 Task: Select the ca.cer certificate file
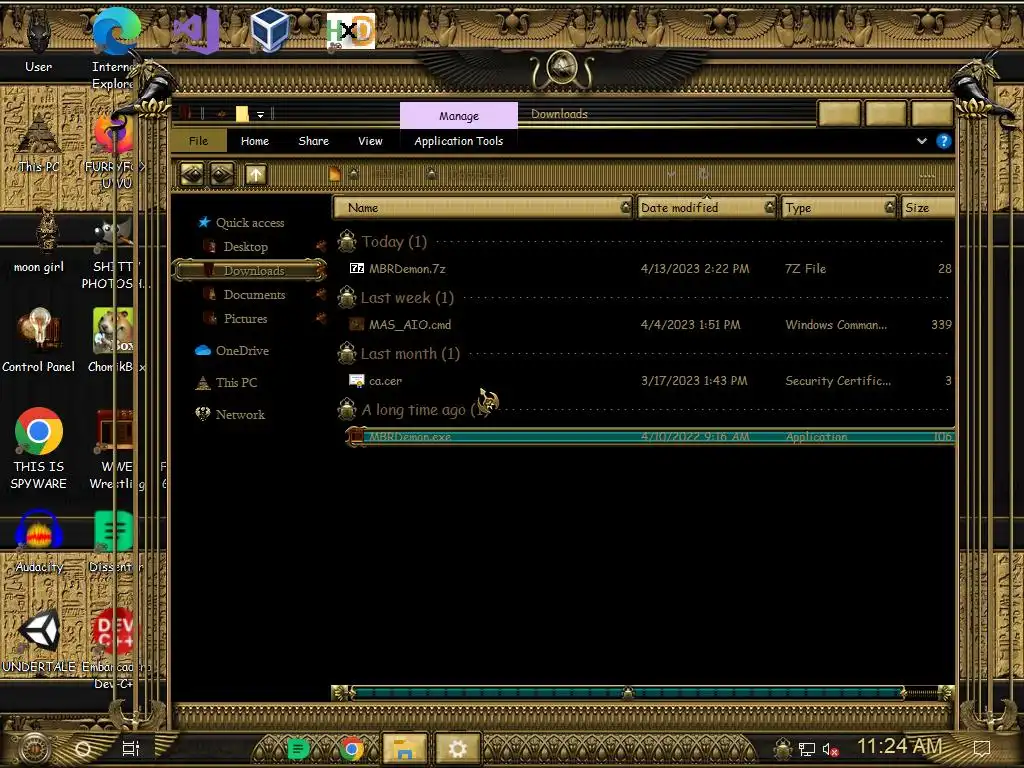650,381
